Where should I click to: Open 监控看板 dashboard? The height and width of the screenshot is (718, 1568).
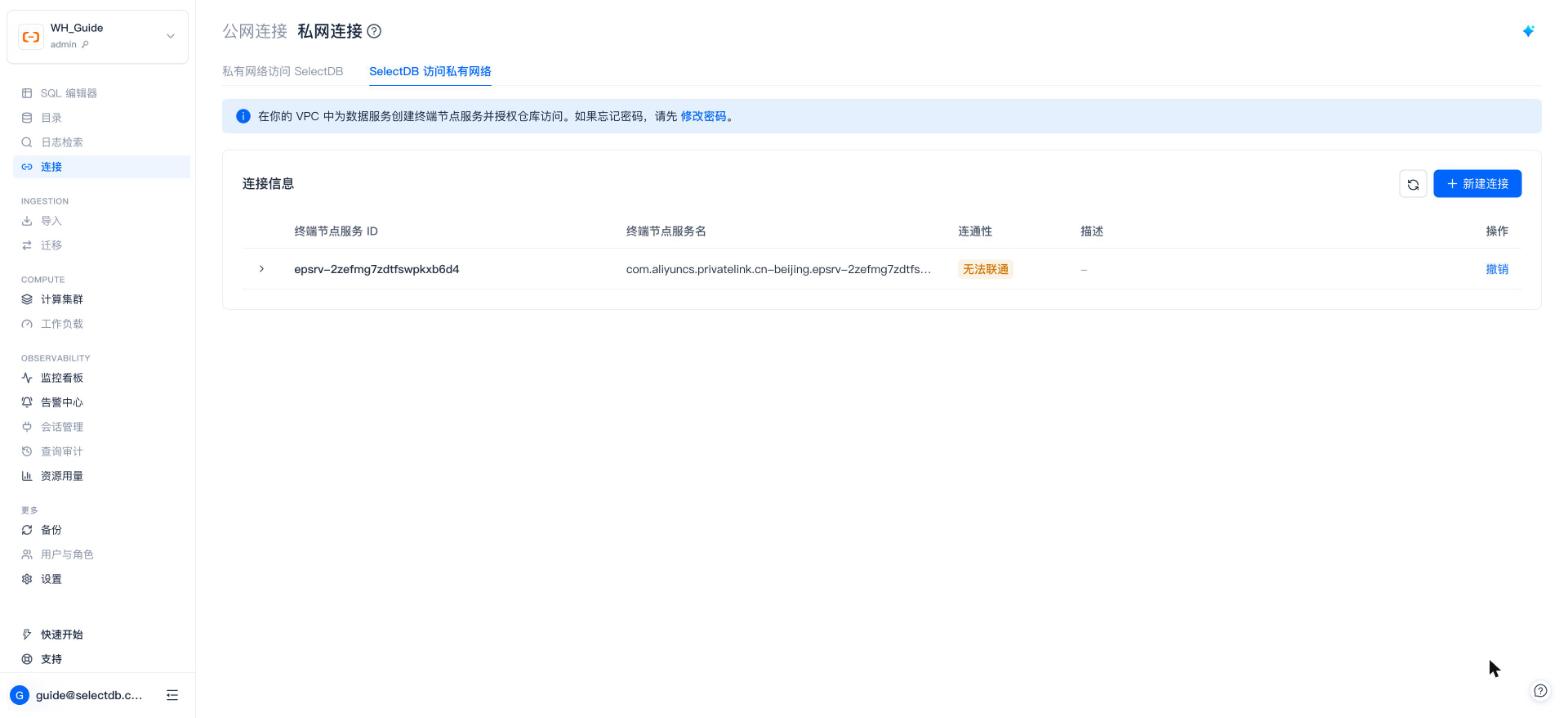(61, 378)
